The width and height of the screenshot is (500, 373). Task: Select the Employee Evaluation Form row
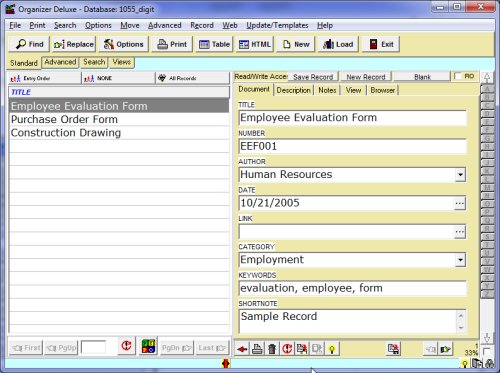tap(119, 106)
